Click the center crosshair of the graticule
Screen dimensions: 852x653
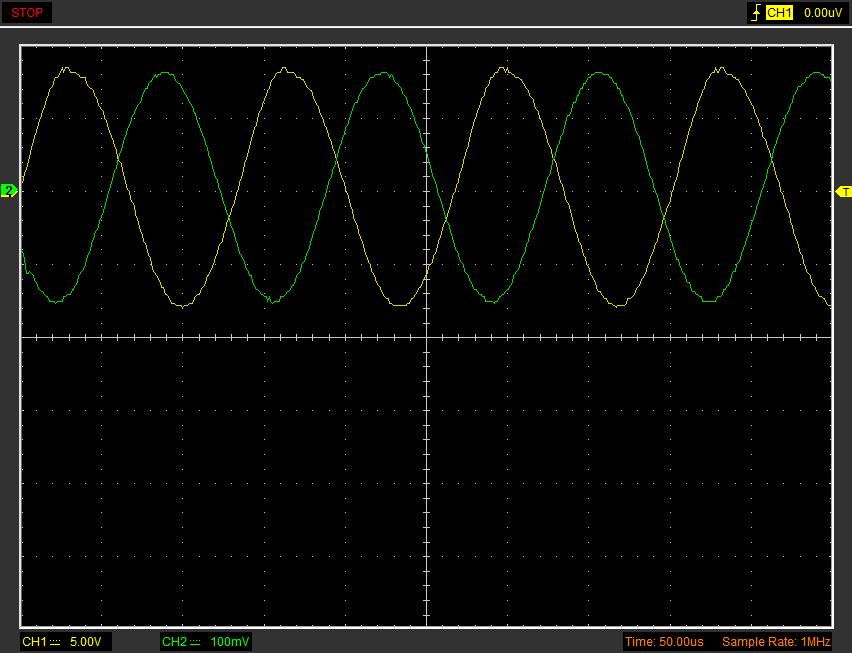point(427,337)
